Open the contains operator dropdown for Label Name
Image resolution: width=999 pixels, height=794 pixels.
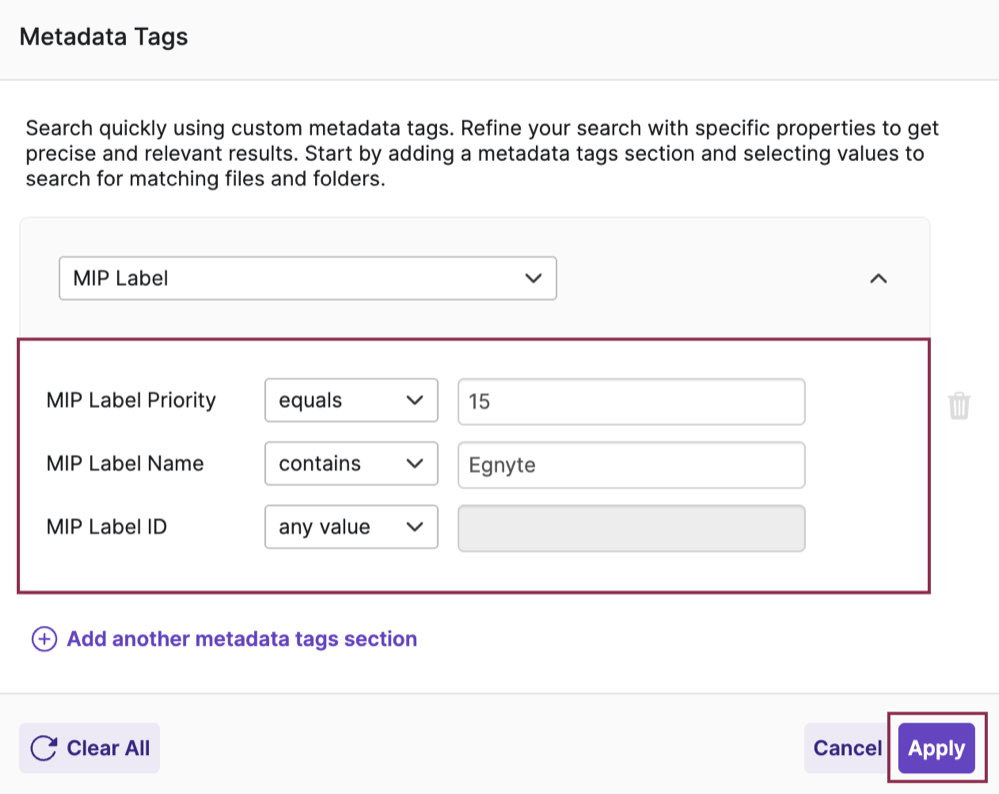351,463
